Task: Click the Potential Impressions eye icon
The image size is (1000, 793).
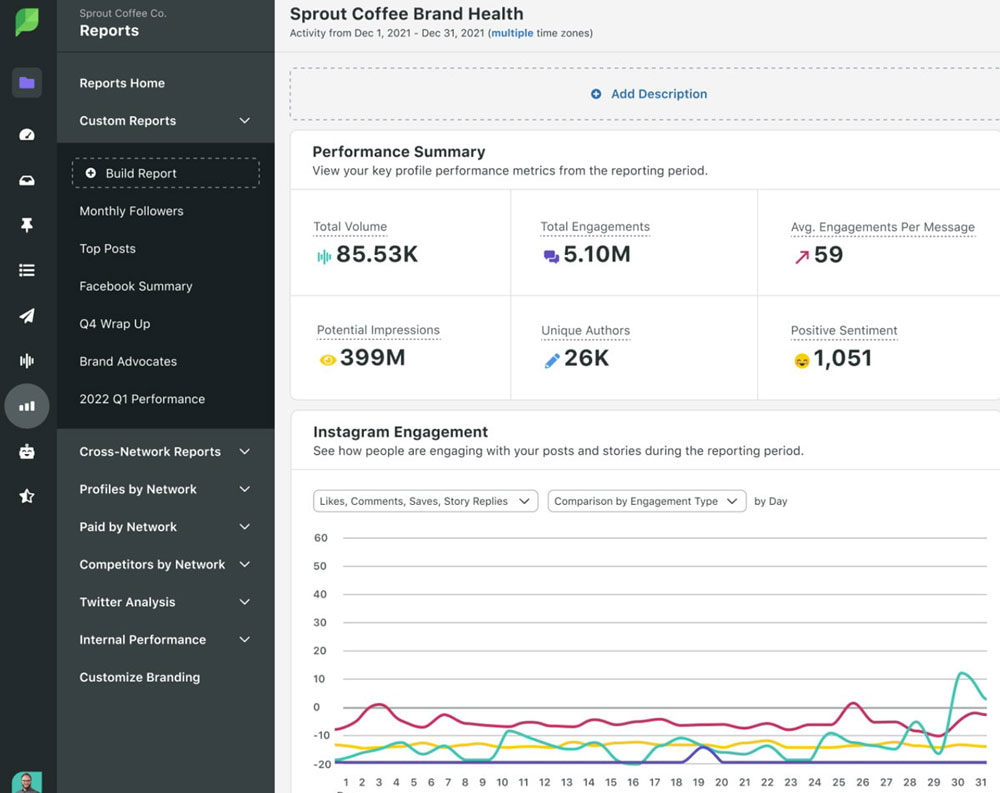Action: click(x=328, y=360)
